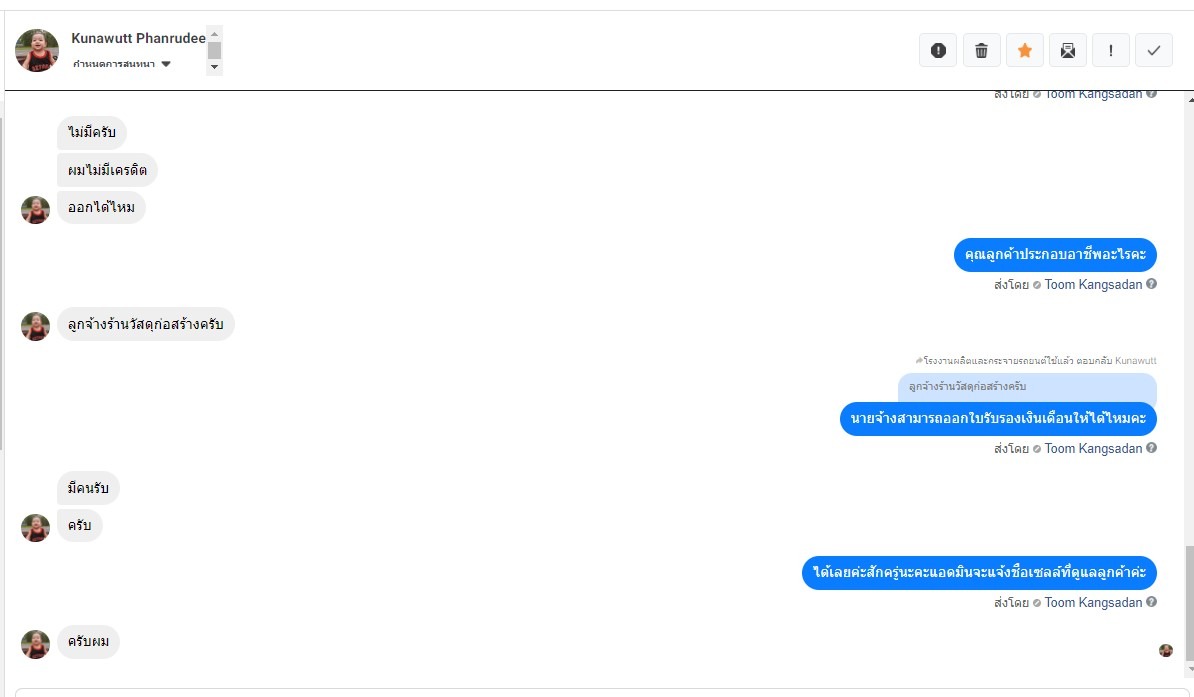Delete conversation using the trash icon

pos(981,50)
